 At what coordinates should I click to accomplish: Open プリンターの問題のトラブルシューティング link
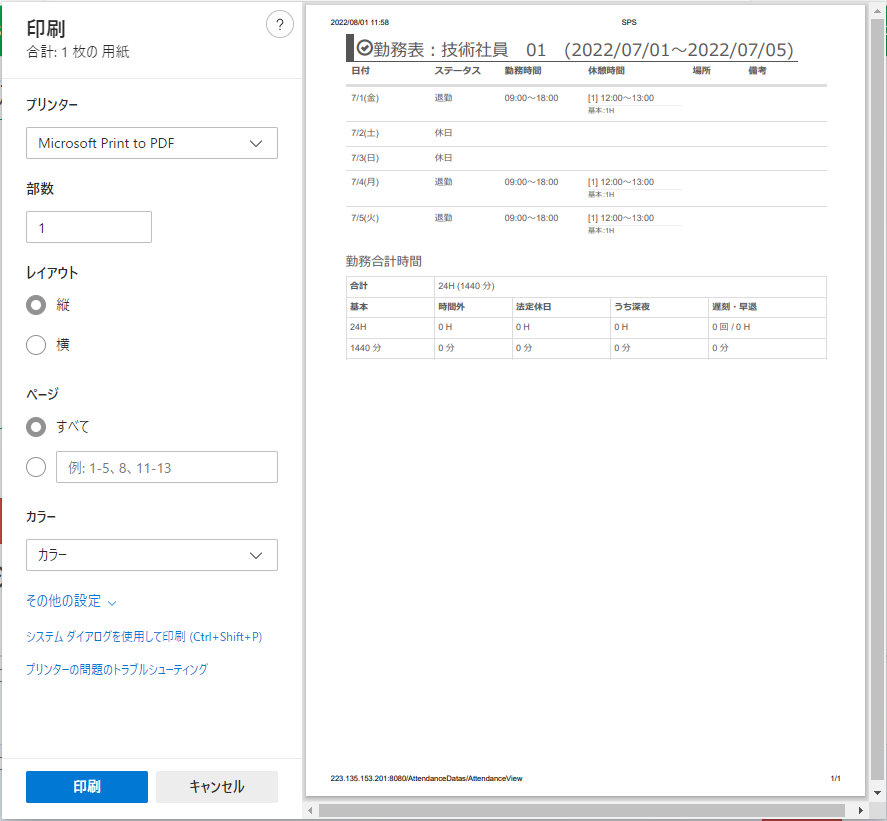tap(117, 669)
